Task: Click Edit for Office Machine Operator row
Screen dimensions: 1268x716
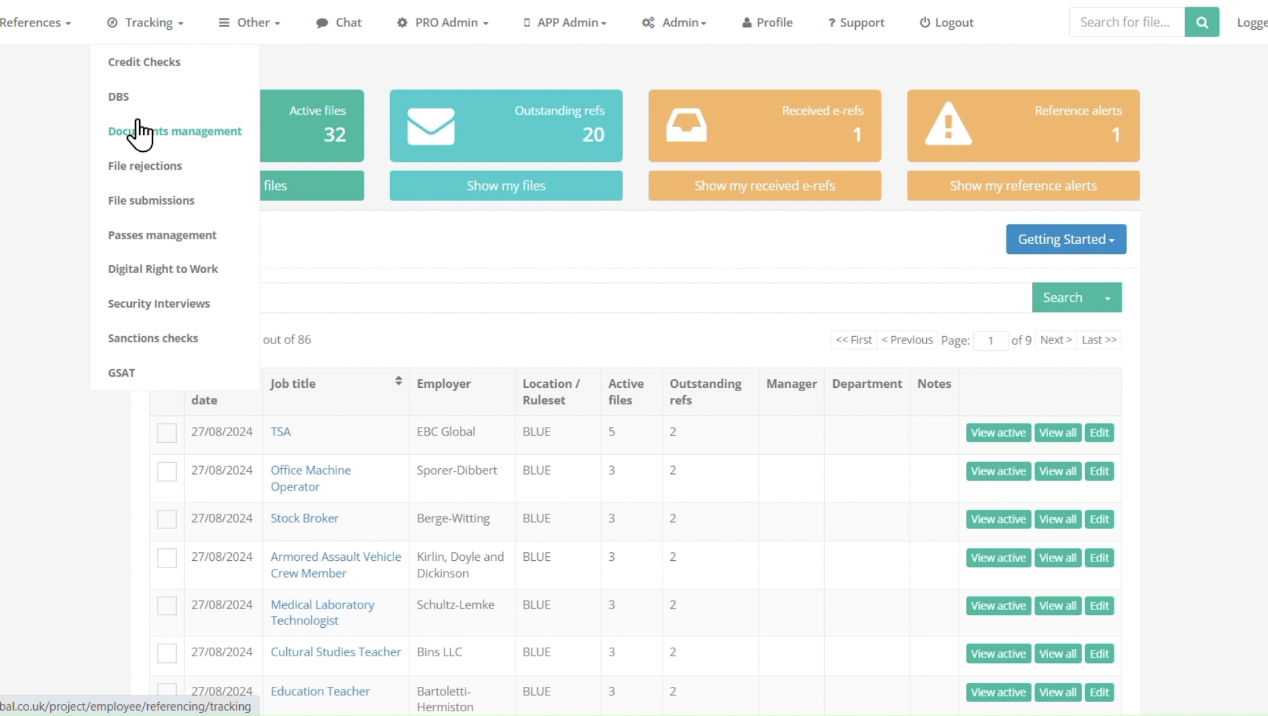Action: [x=1099, y=471]
